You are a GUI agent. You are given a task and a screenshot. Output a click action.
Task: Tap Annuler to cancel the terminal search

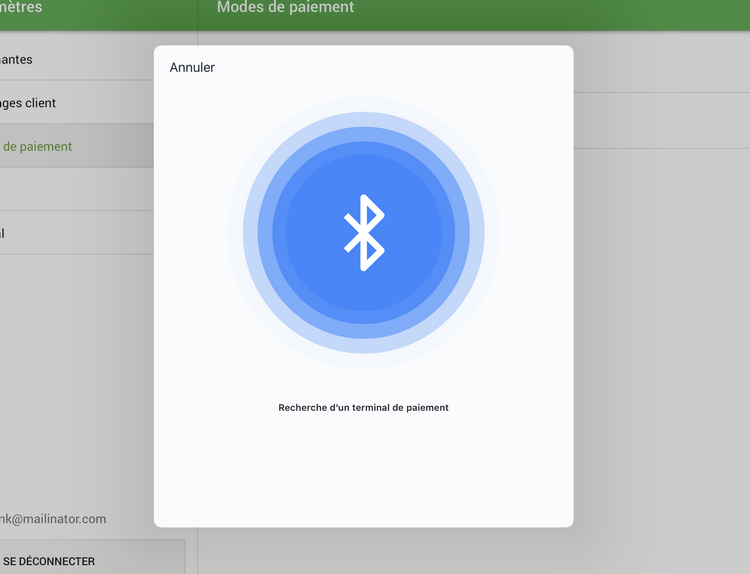(192, 68)
